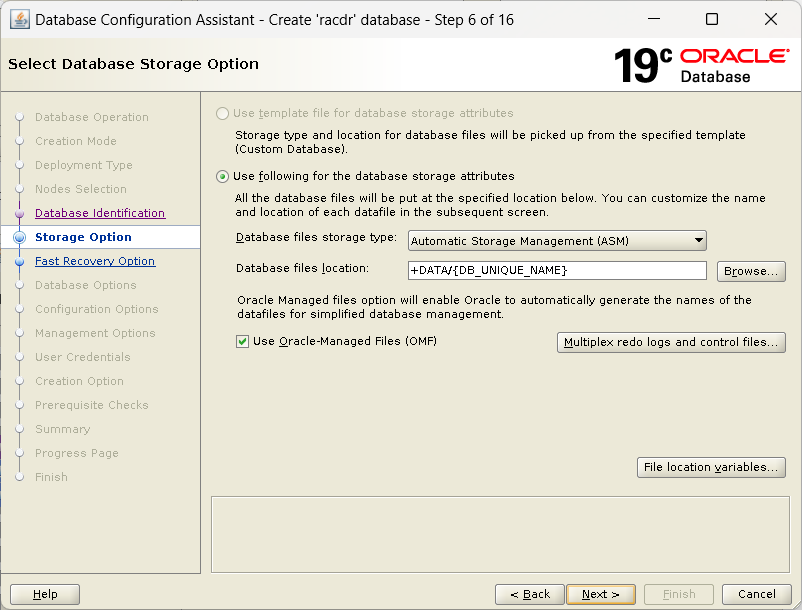Click the Browse... button
This screenshot has height=610, width=802.
point(751,271)
